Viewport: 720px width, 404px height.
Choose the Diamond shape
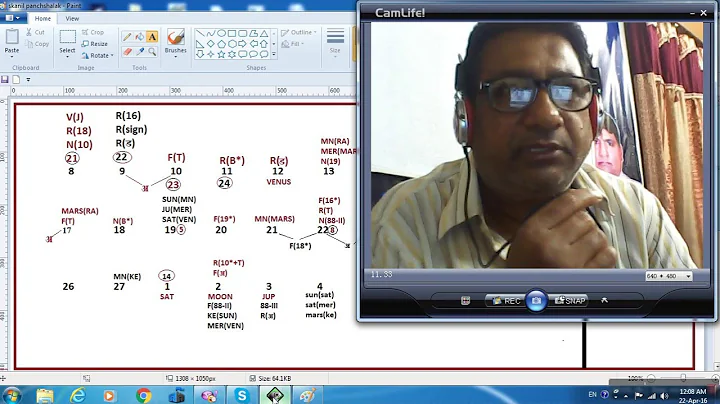pyautogui.click(x=210, y=44)
